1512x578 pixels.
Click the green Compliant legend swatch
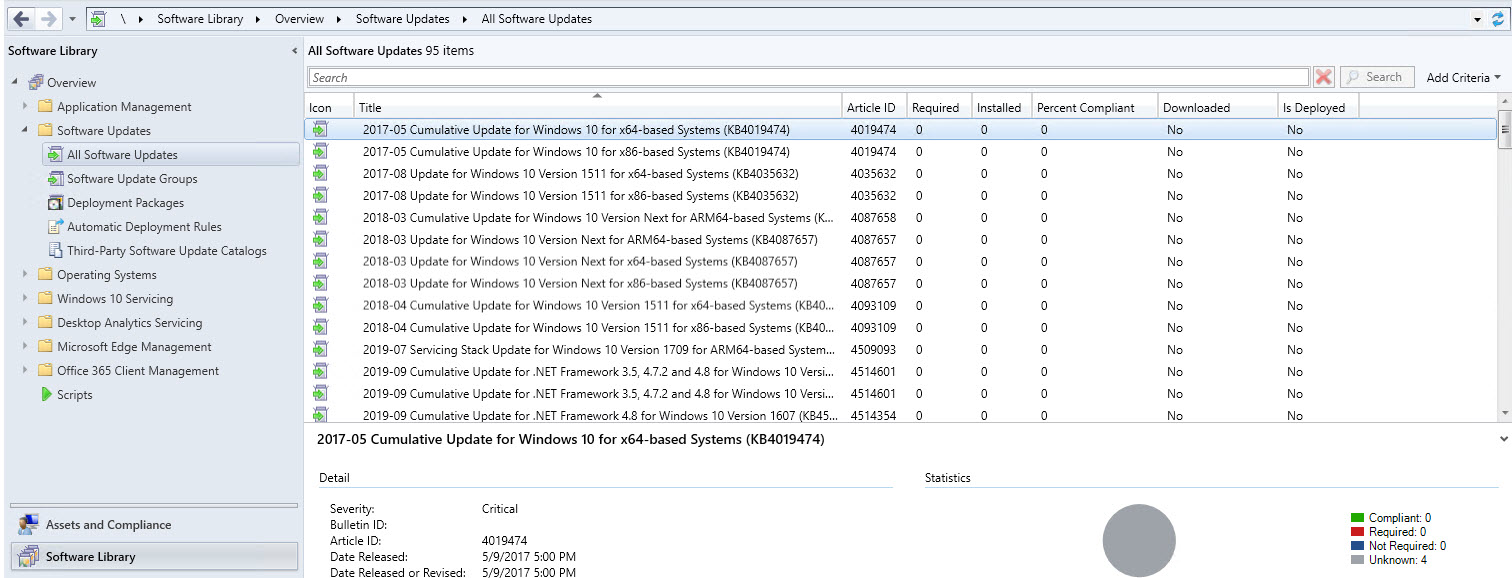(x=1357, y=518)
